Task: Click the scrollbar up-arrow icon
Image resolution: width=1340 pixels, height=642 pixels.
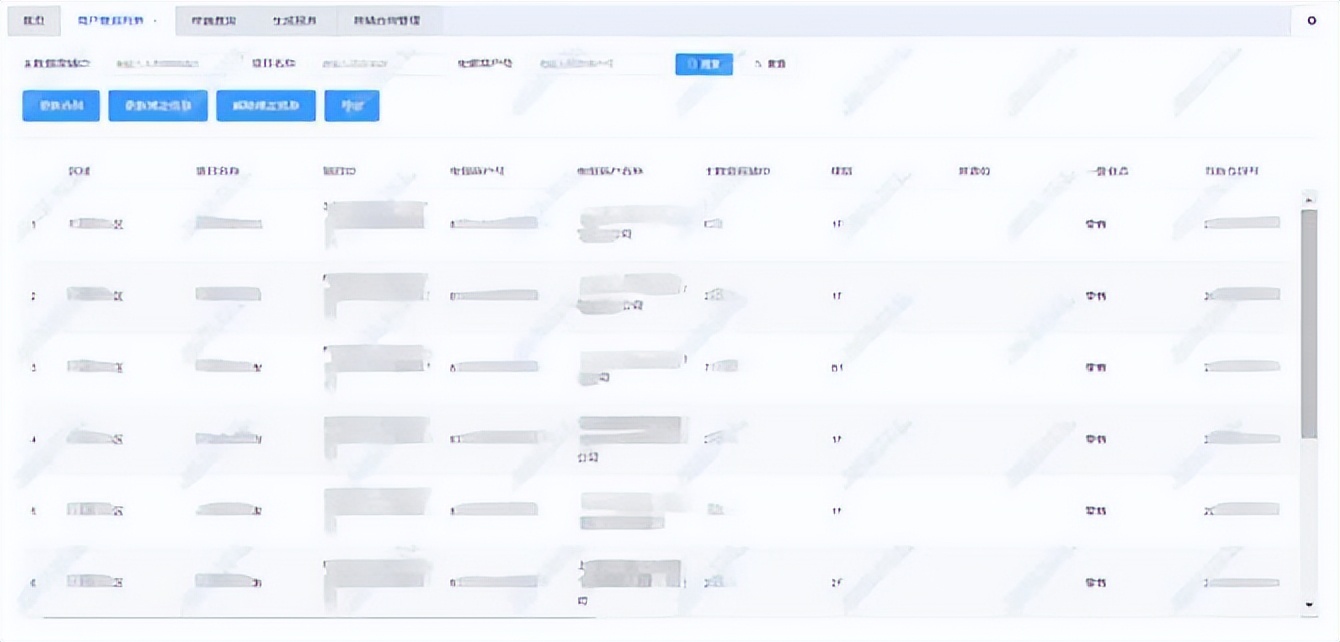Action: [1308, 198]
